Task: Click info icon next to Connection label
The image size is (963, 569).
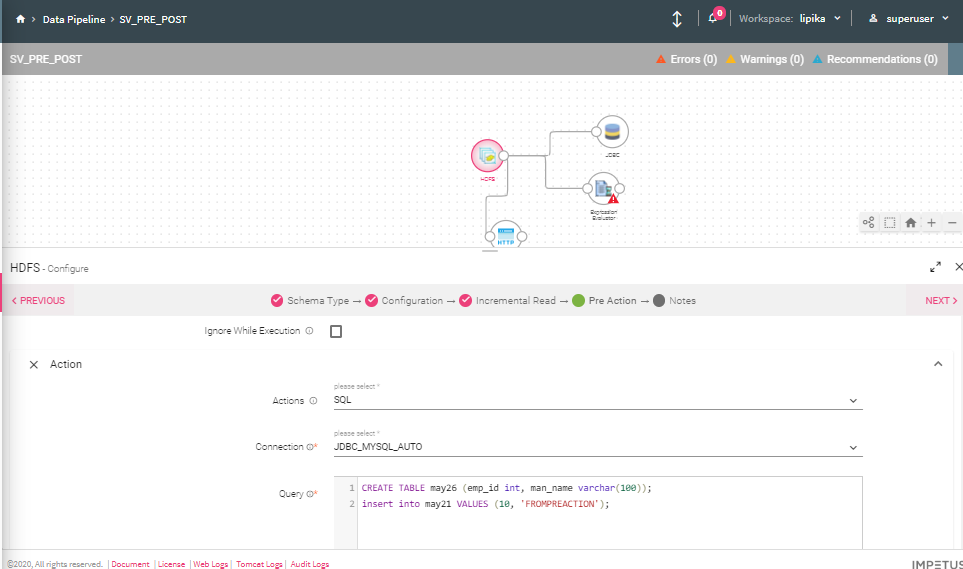Action: point(310,447)
